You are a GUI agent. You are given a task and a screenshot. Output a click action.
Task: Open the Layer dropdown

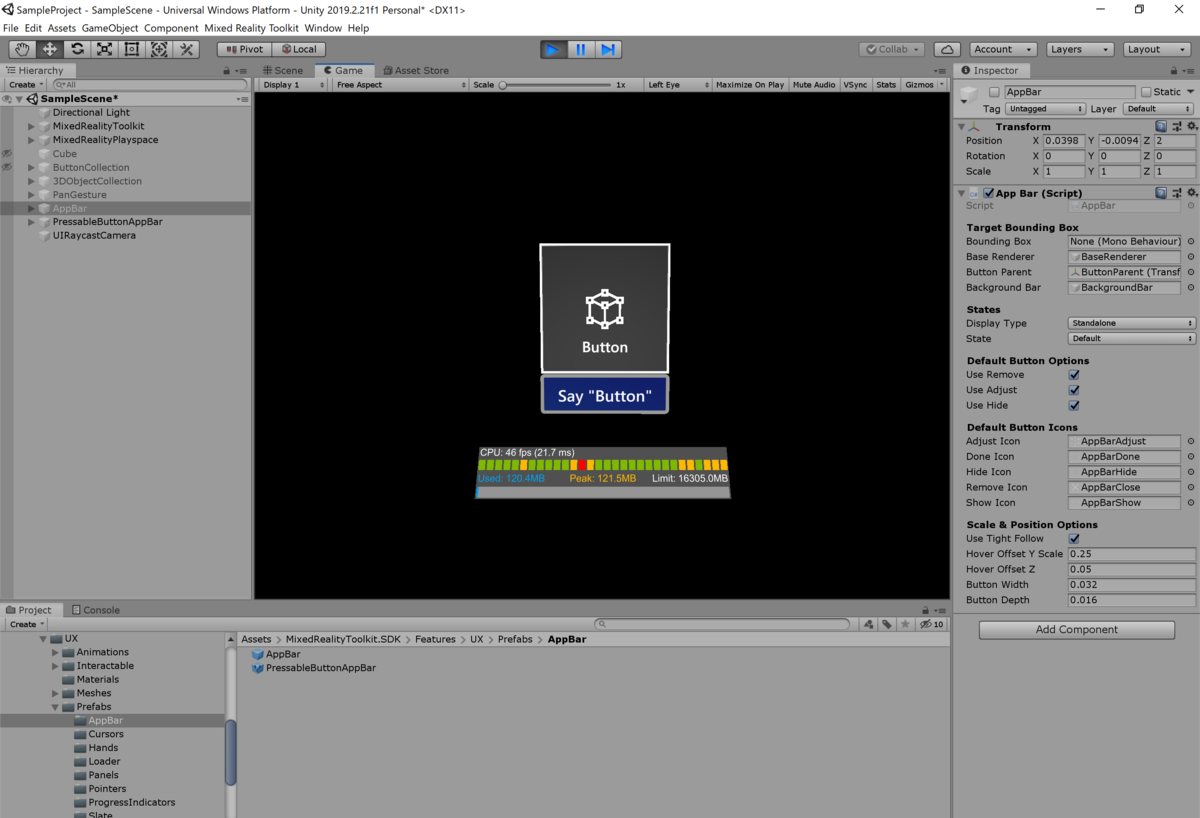(1158, 109)
